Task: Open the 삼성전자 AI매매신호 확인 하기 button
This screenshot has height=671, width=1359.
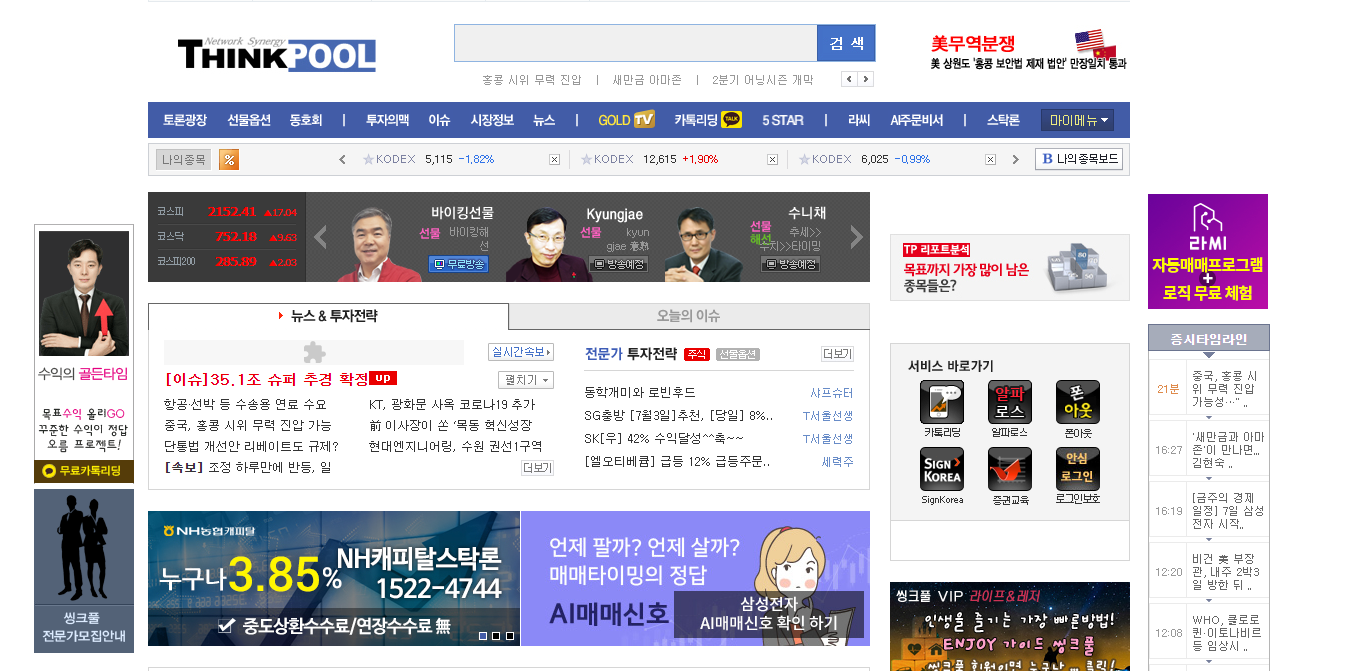Action: 768,614
